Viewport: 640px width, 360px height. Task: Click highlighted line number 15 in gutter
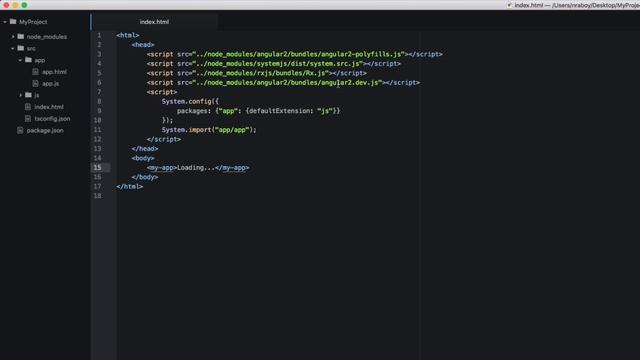click(x=97, y=168)
